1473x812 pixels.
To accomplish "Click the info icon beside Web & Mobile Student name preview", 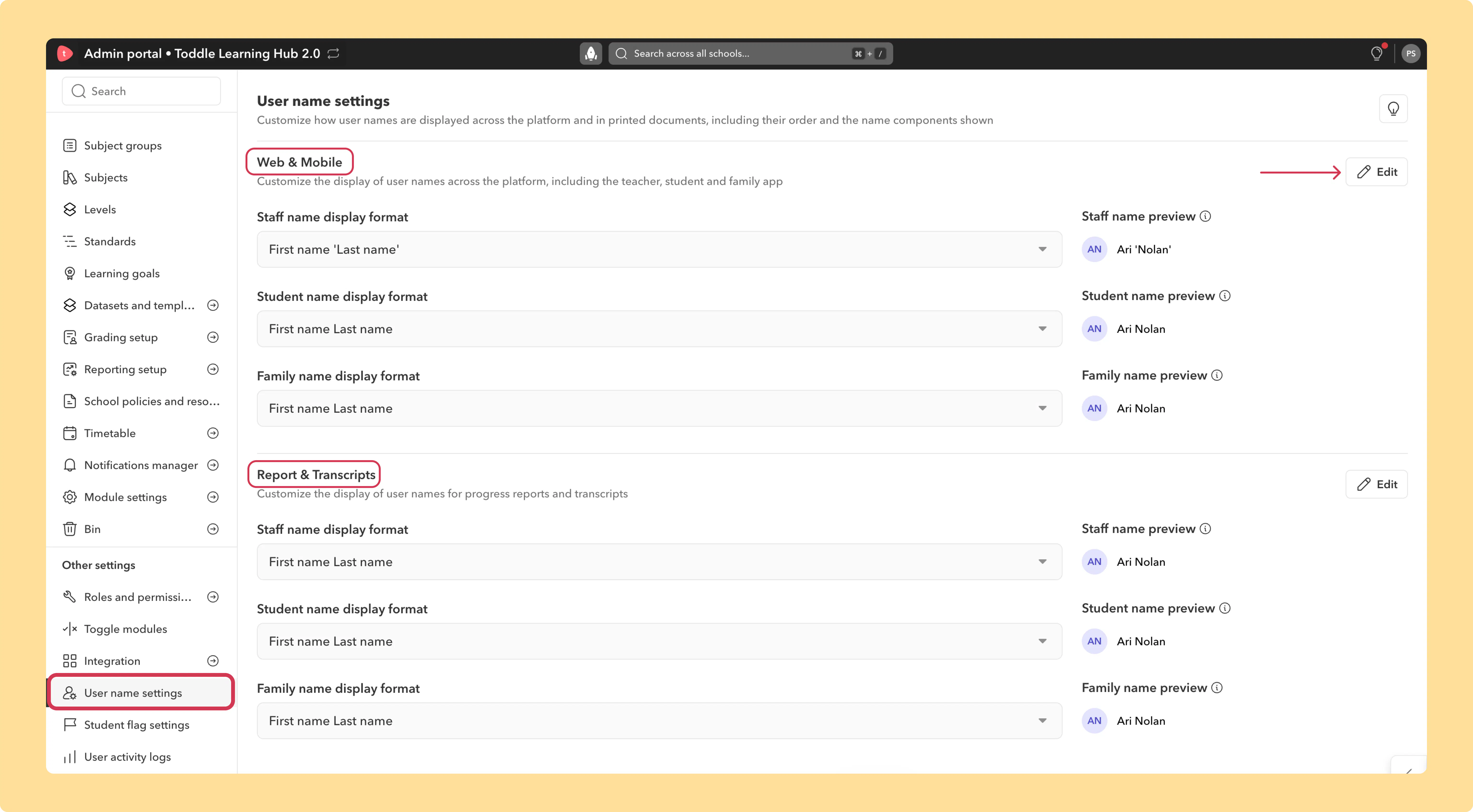I will point(1225,296).
